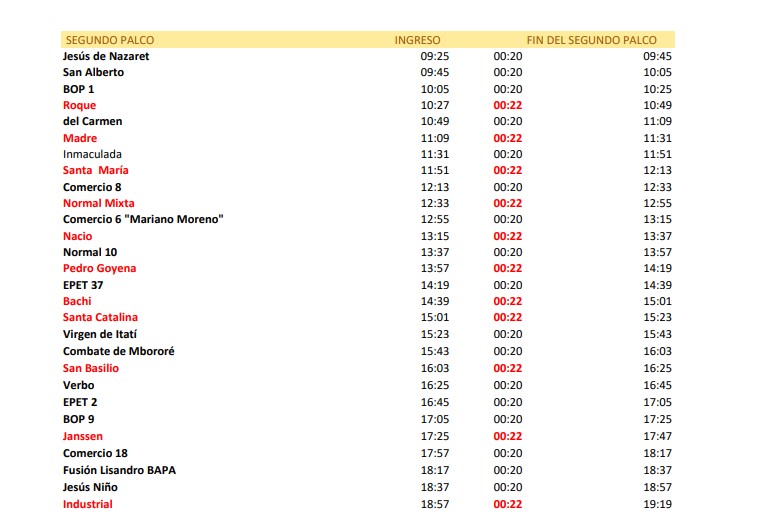The image size is (763, 531).
Task: Click the FIN DEL SEGUNDO PALCO header
Action: pyautogui.click(x=591, y=40)
